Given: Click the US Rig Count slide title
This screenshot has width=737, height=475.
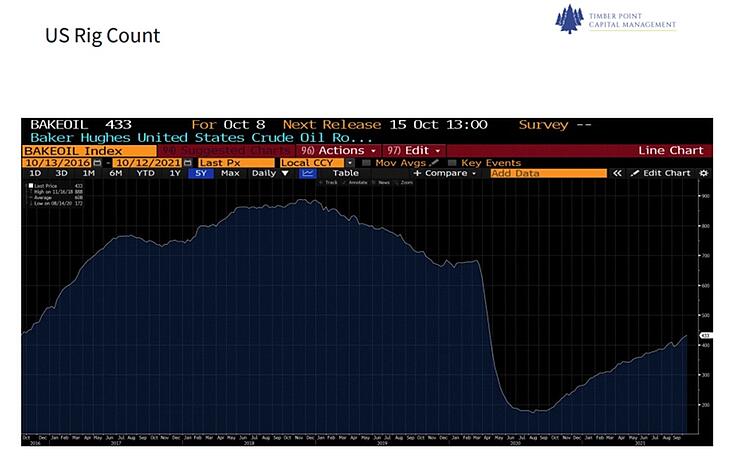Looking at the screenshot, I should click(102, 36).
